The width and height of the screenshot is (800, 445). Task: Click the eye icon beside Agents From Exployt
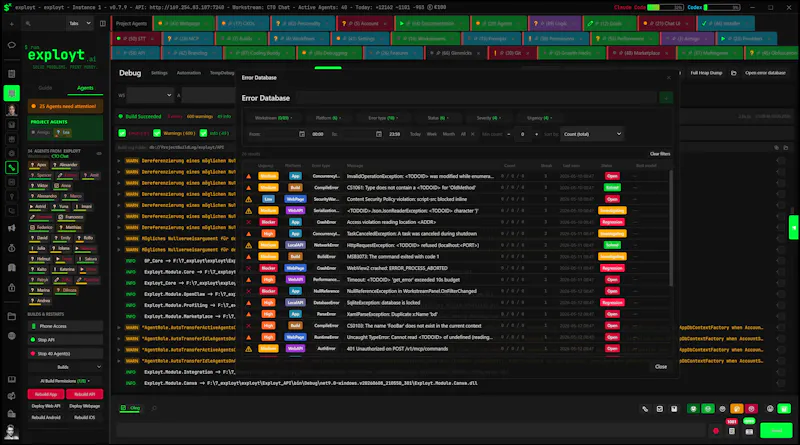click(99, 153)
